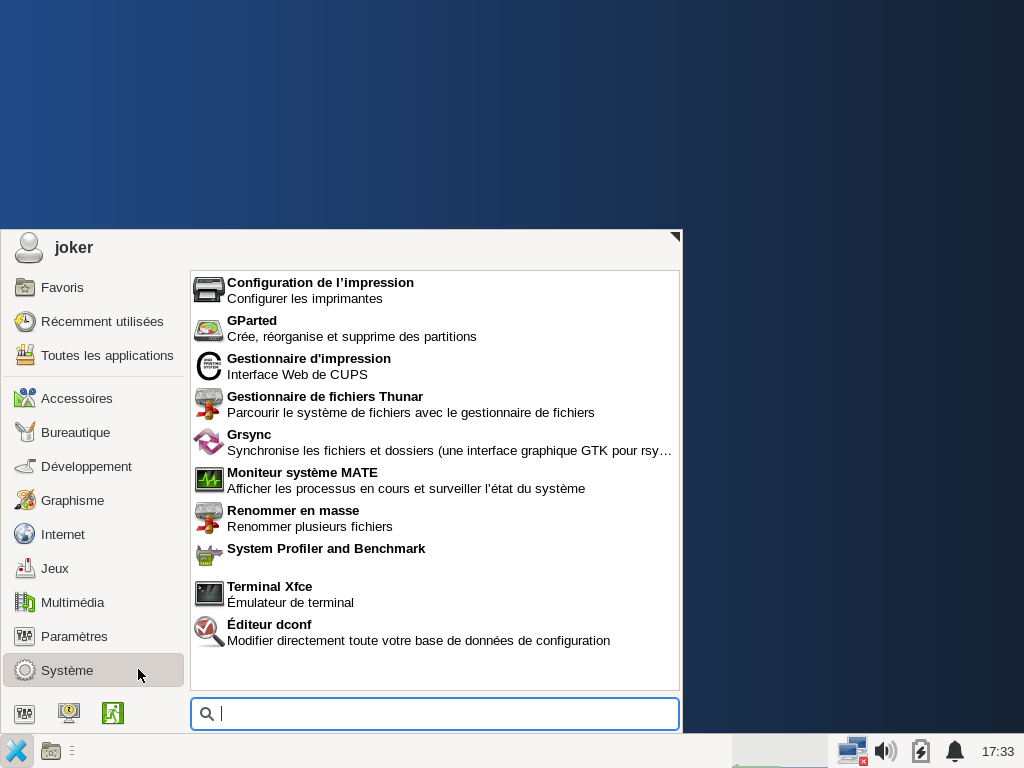This screenshot has width=1024, height=768.
Task: Open the Éditeur dconf icon
Action: [x=208, y=632]
